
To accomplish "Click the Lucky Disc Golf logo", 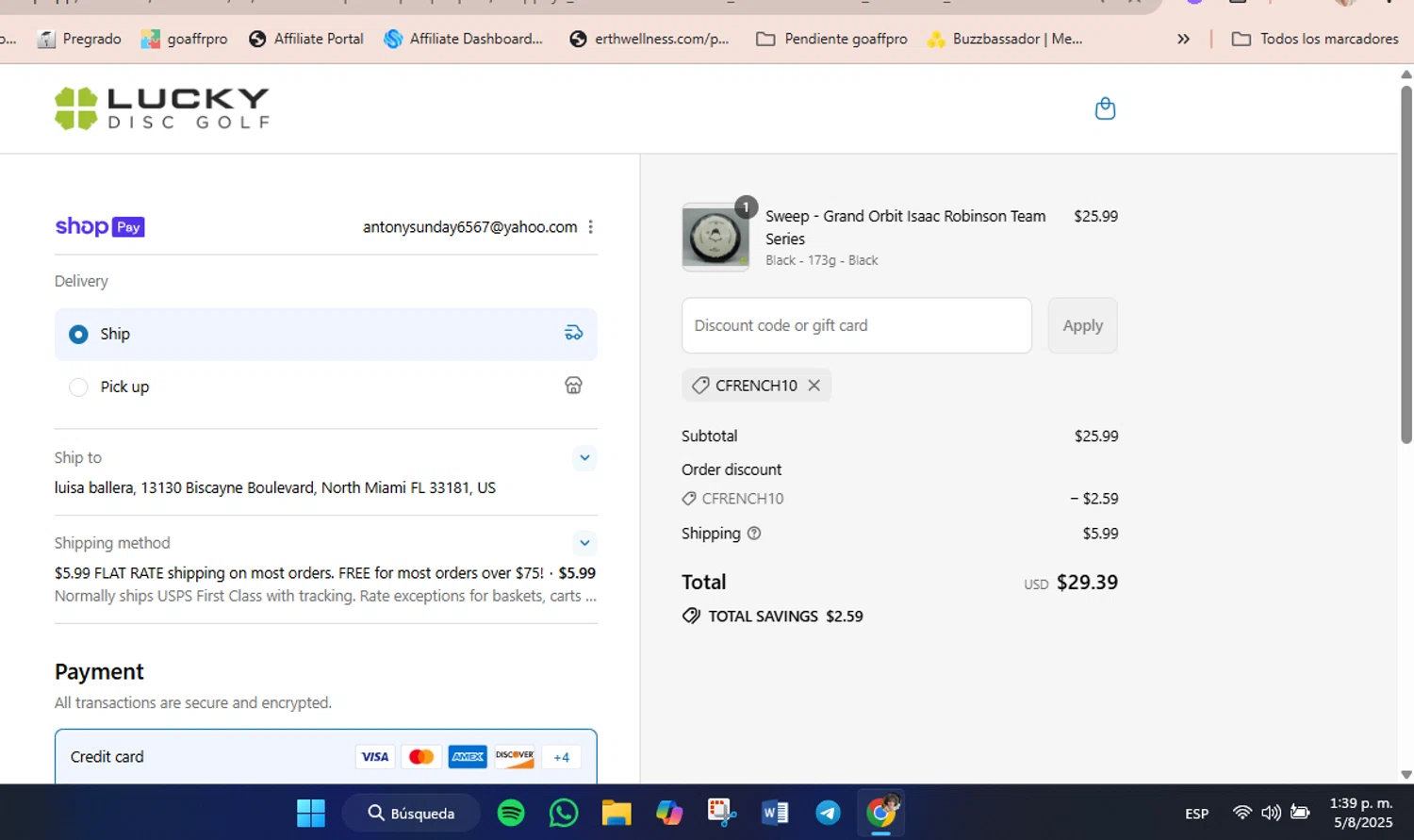I will pyautogui.click(x=162, y=108).
